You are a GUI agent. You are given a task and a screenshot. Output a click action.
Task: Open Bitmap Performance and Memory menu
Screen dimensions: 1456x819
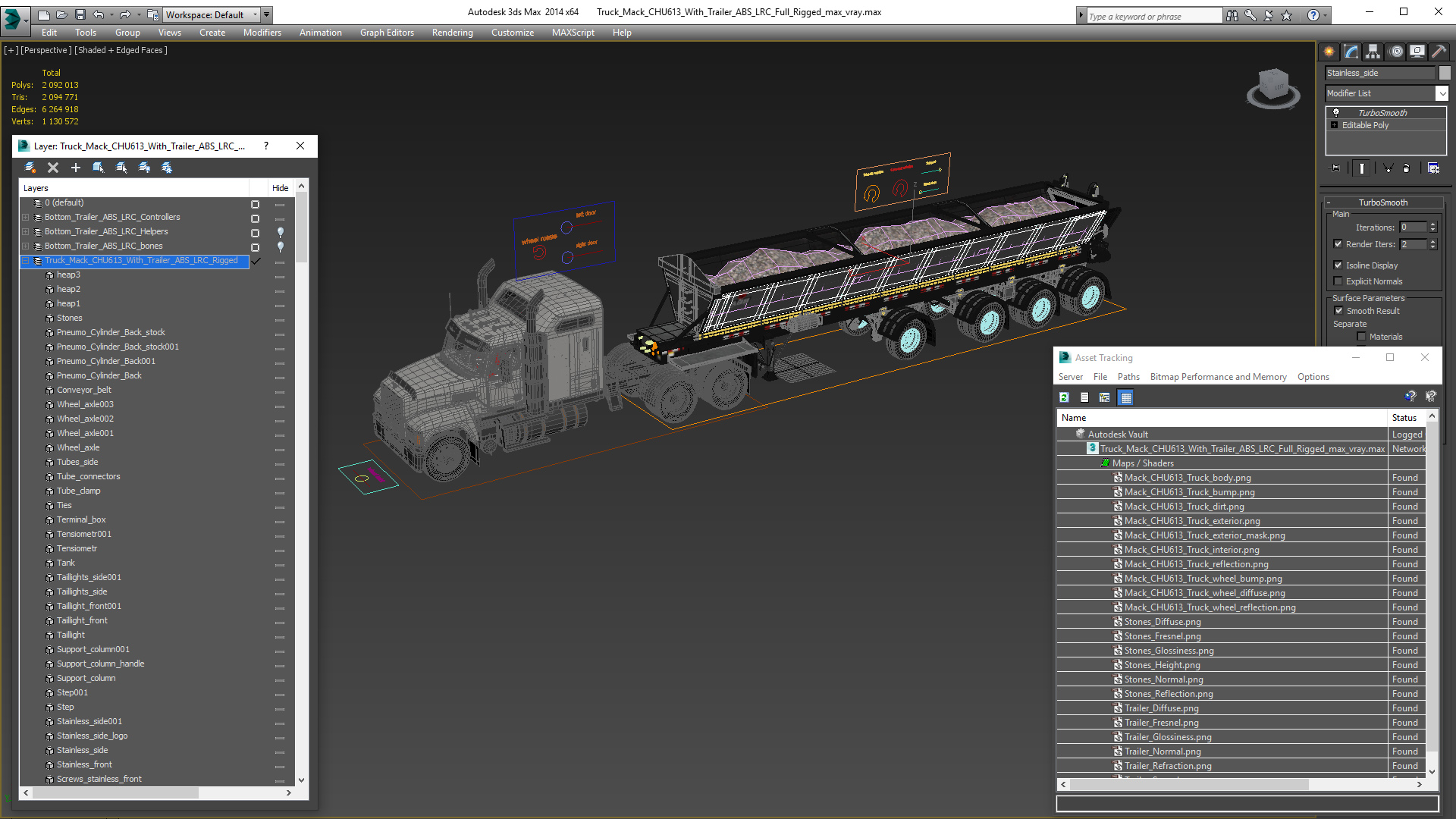(x=1218, y=377)
